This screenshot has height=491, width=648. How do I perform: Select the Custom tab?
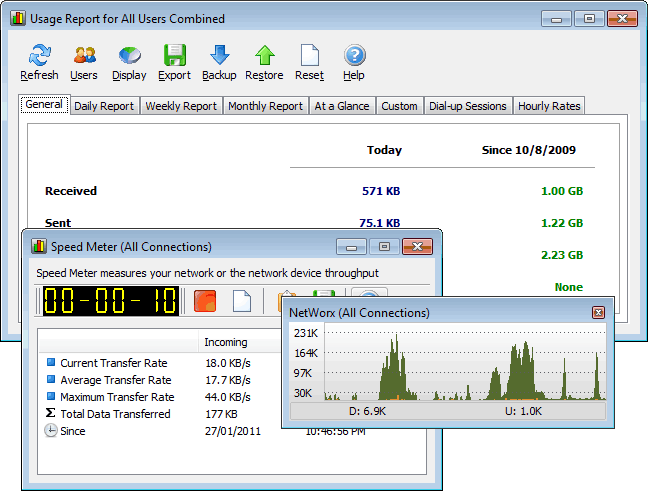pyautogui.click(x=399, y=106)
